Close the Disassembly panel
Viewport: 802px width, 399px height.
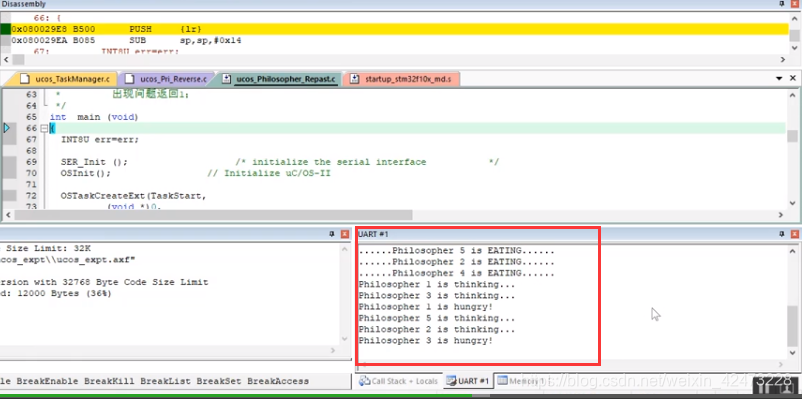point(794,4)
